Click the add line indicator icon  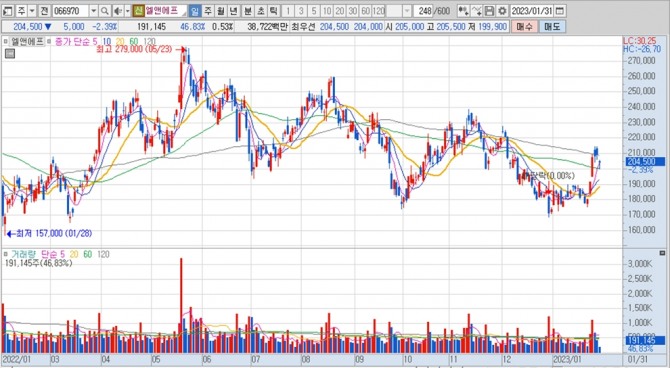(477, 11)
